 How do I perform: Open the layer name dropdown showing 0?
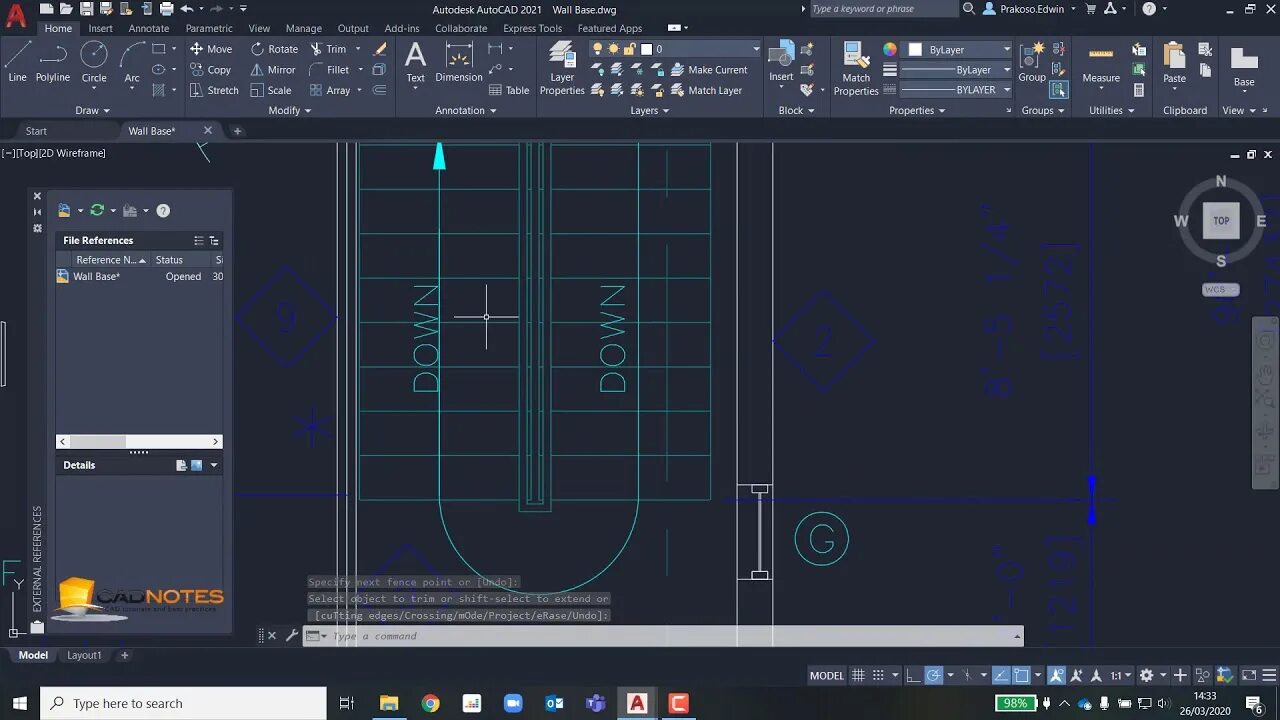676,49
